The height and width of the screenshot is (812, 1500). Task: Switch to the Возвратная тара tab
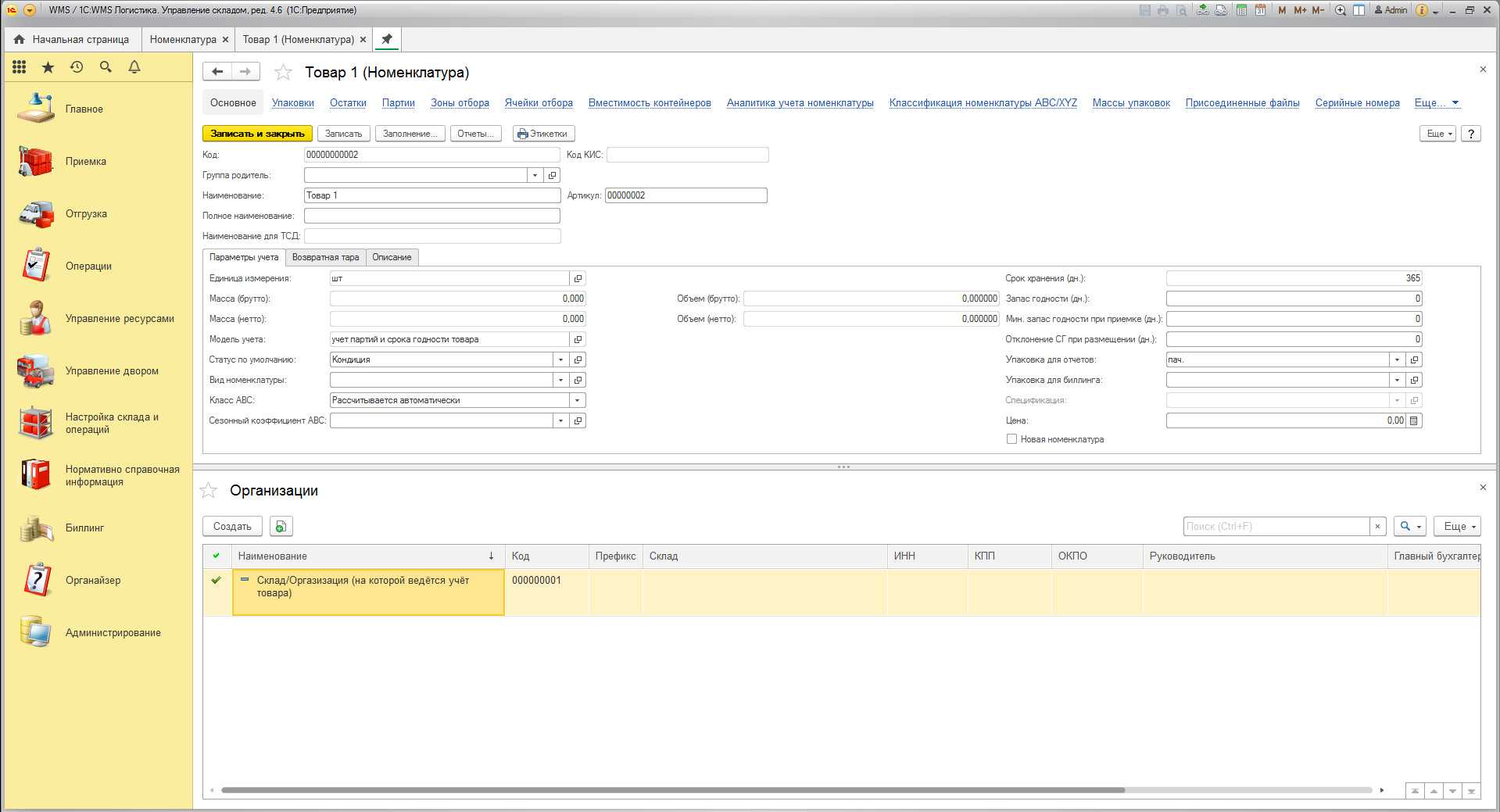pos(325,257)
